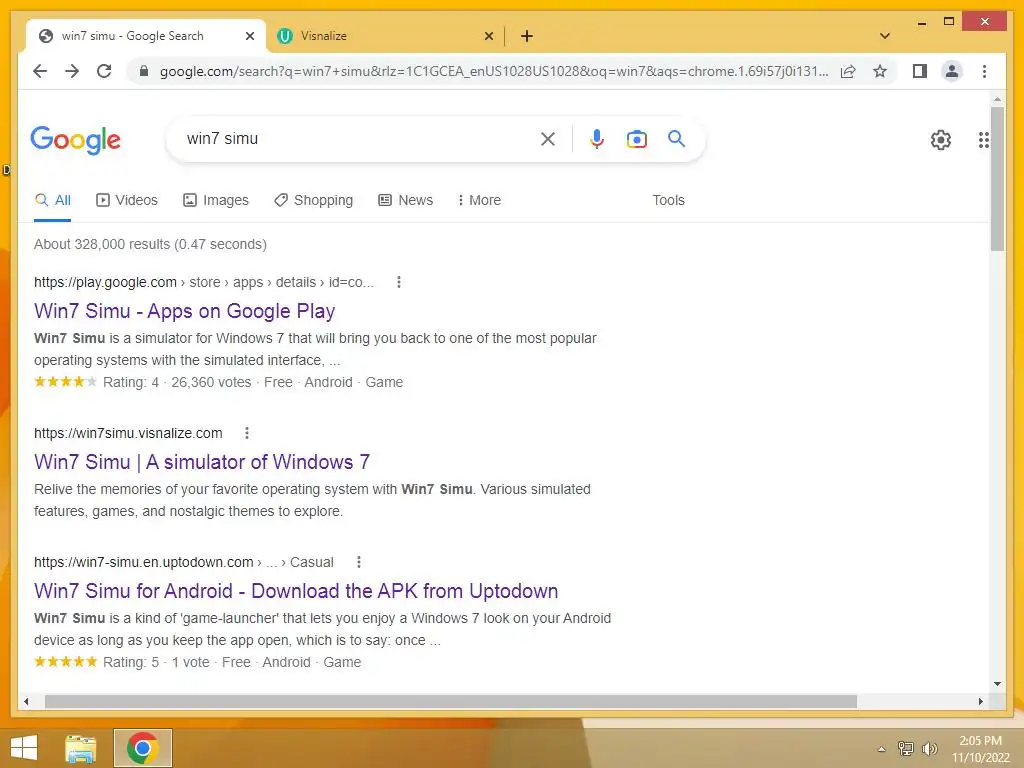Click the vertical scrollbar thumb
The width and height of the screenshot is (1024, 768).
coord(997,179)
